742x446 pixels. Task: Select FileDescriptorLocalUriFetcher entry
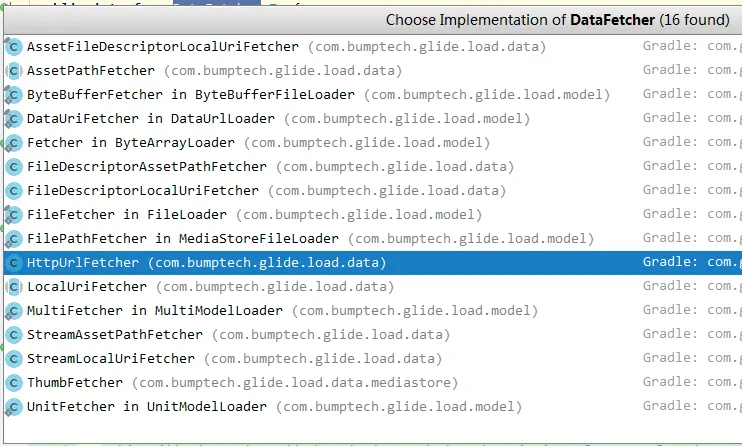coord(373,190)
